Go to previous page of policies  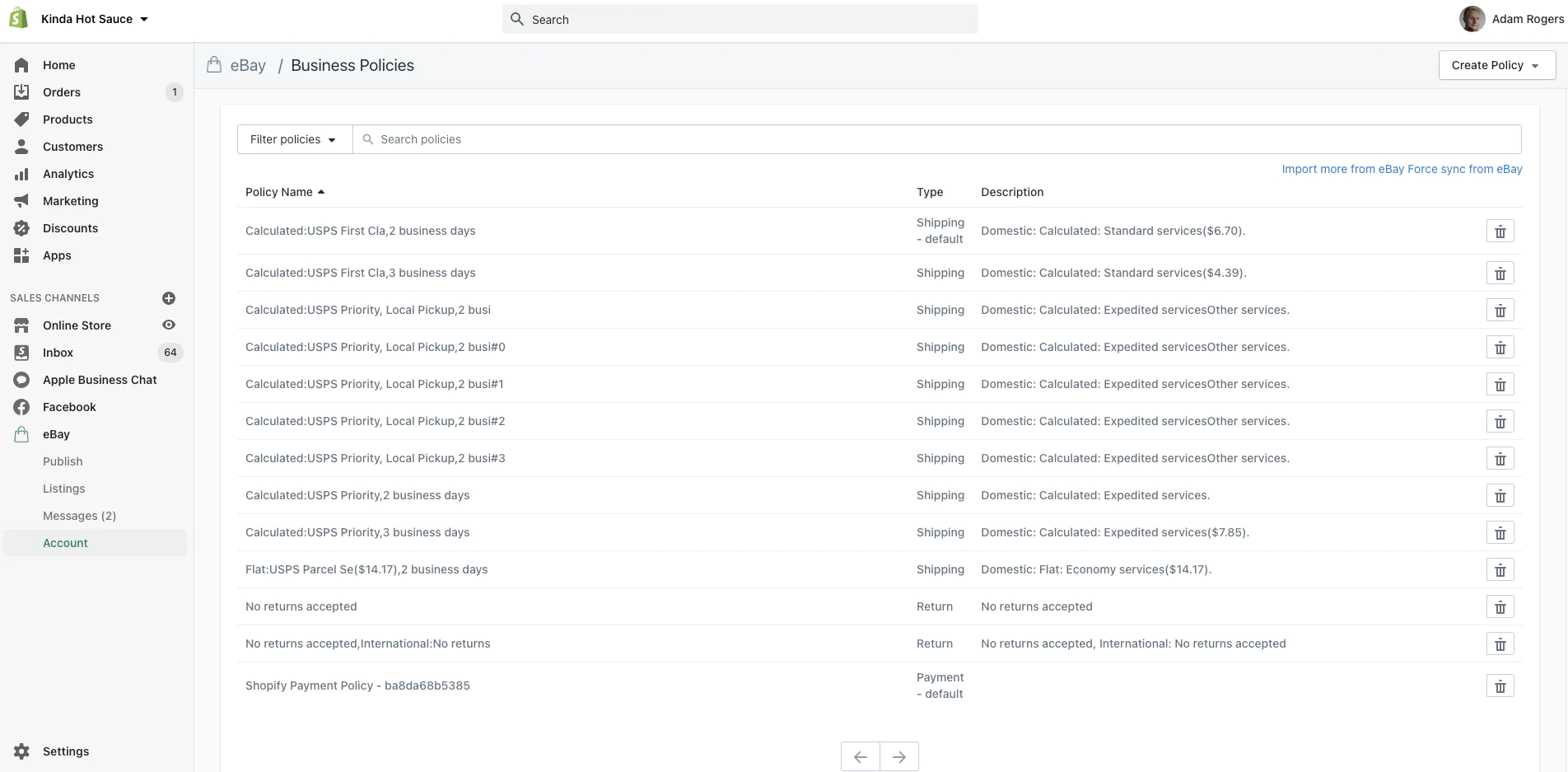(861, 756)
